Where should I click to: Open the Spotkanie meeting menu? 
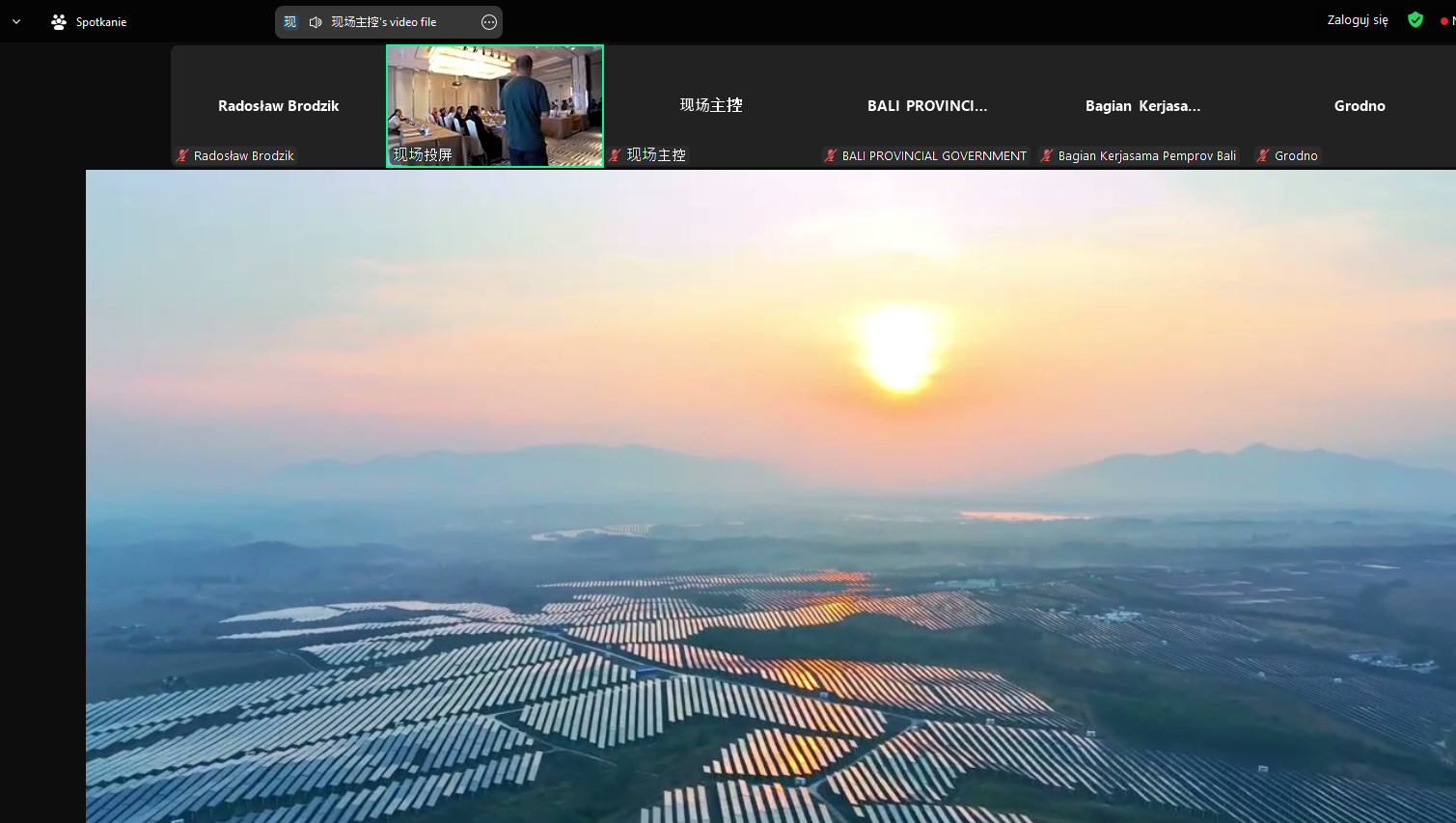[x=89, y=21]
